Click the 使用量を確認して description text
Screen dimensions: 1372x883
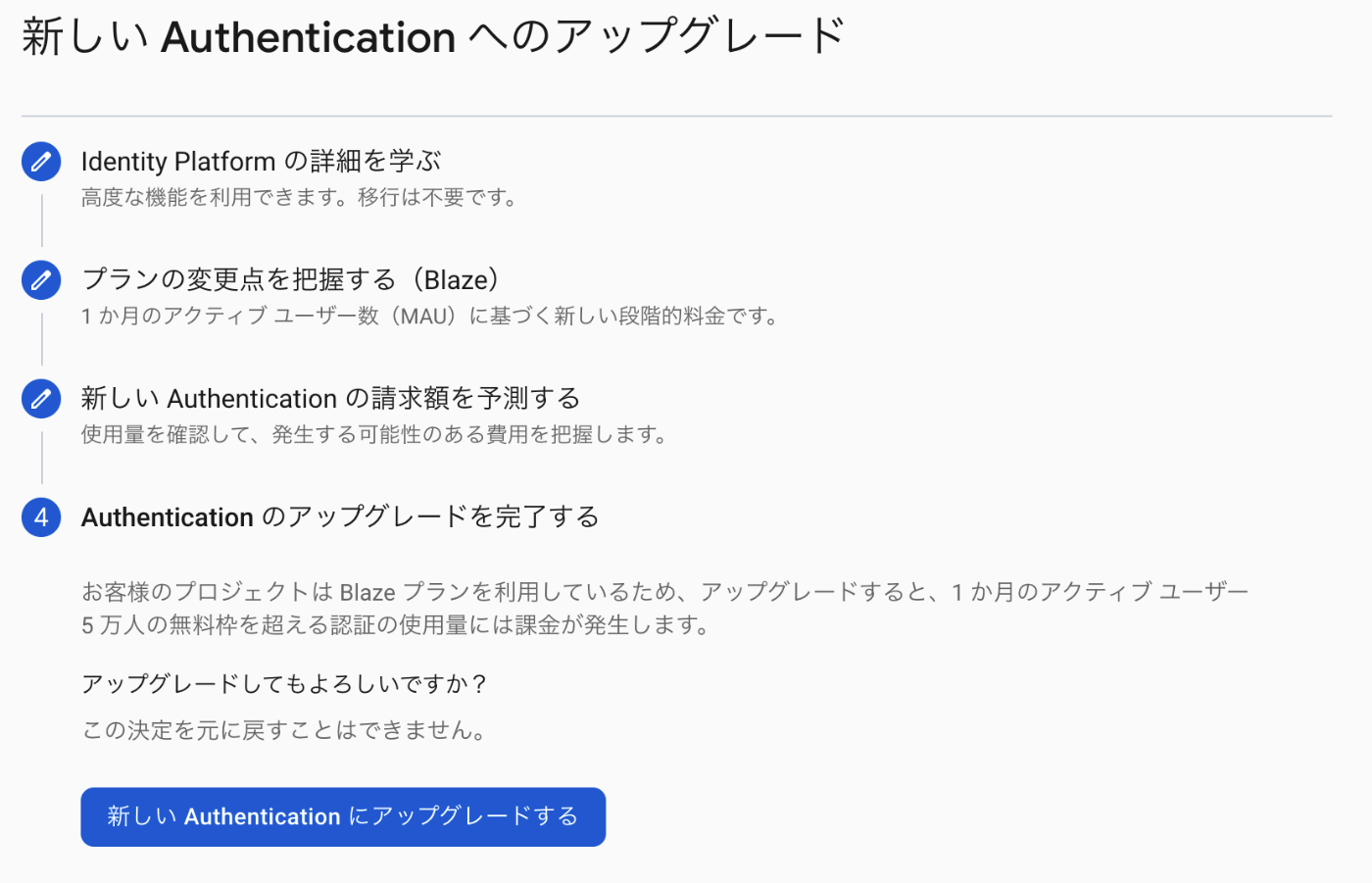point(374,435)
